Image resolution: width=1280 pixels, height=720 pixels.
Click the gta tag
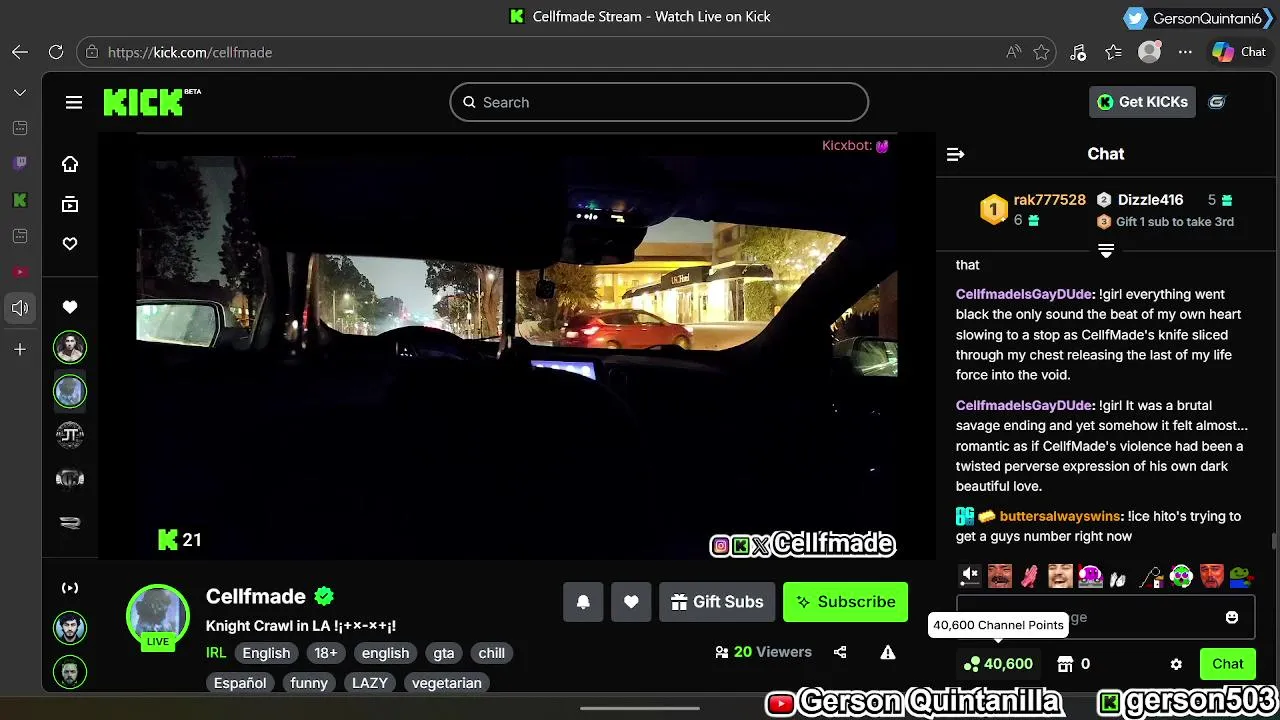[x=444, y=653]
